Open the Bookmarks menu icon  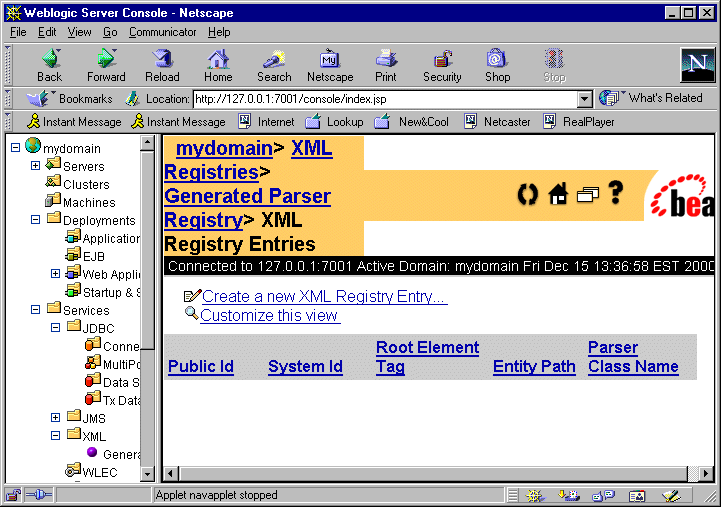[x=39, y=98]
